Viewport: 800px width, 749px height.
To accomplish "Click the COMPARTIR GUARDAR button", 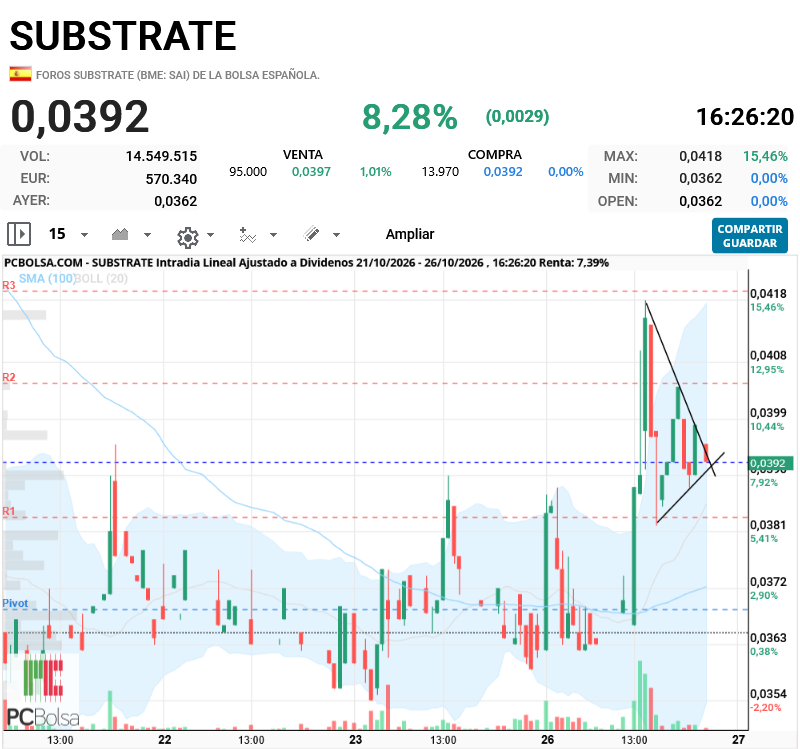I will click(x=749, y=236).
